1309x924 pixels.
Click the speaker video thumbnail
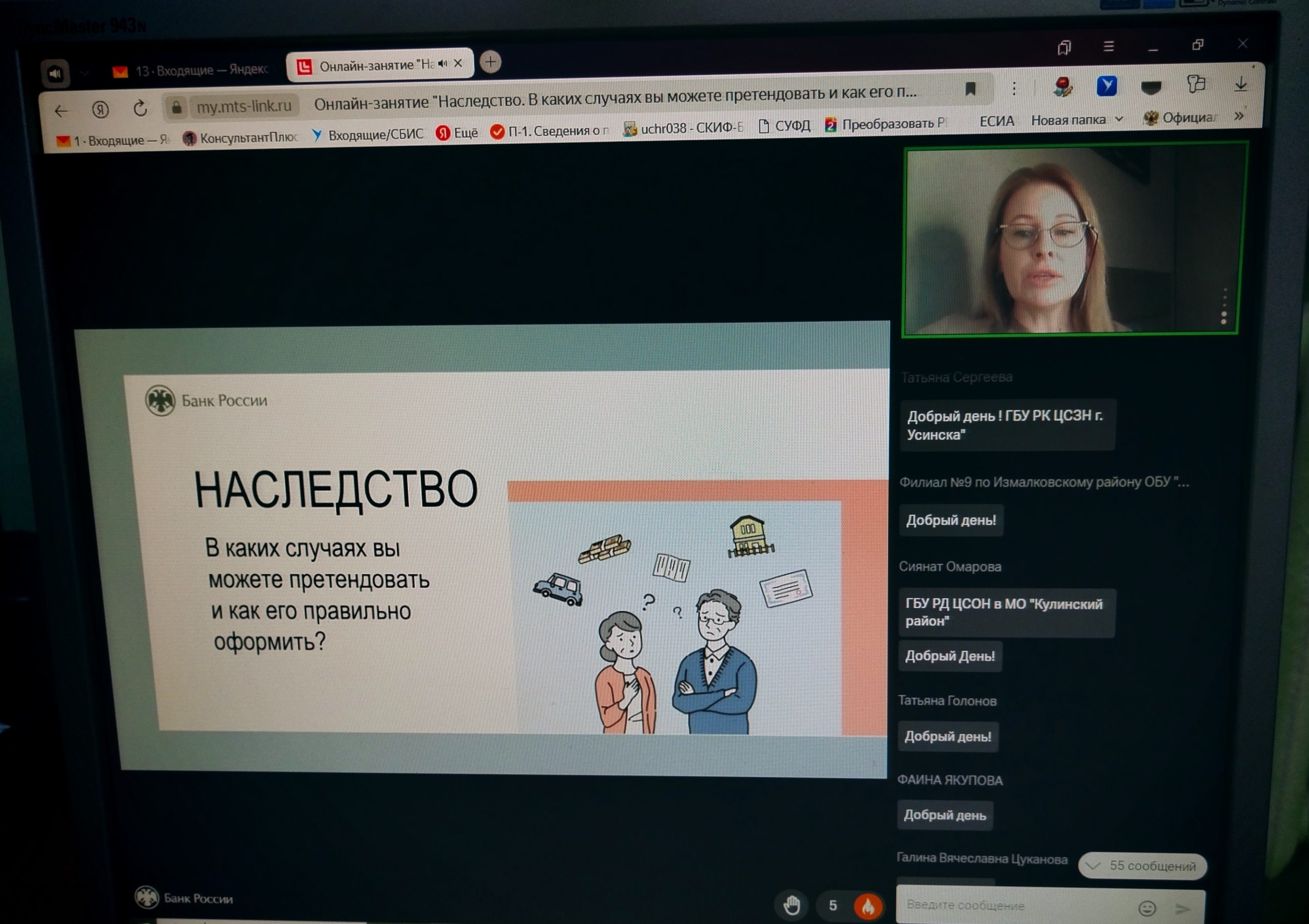(x=1074, y=239)
